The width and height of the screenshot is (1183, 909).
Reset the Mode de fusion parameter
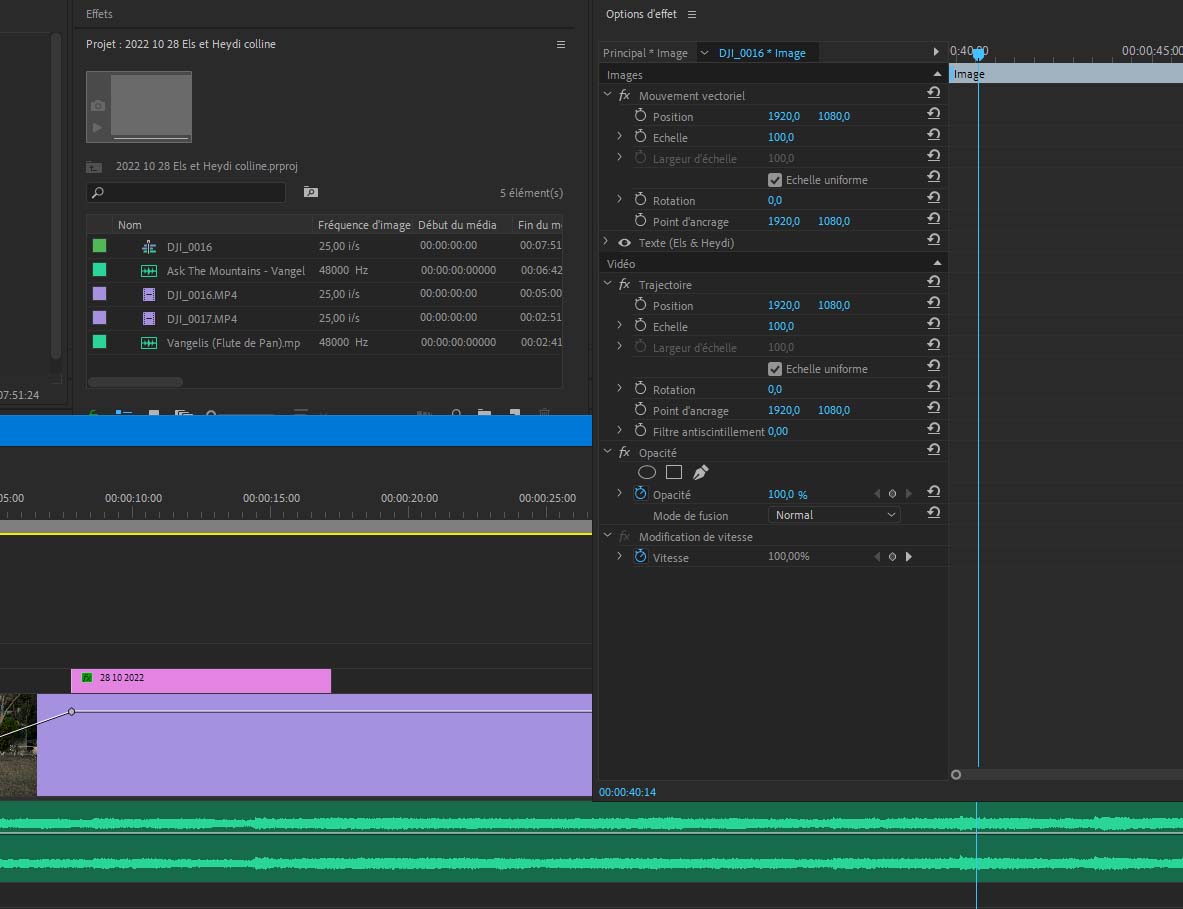pyautogui.click(x=933, y=512)
